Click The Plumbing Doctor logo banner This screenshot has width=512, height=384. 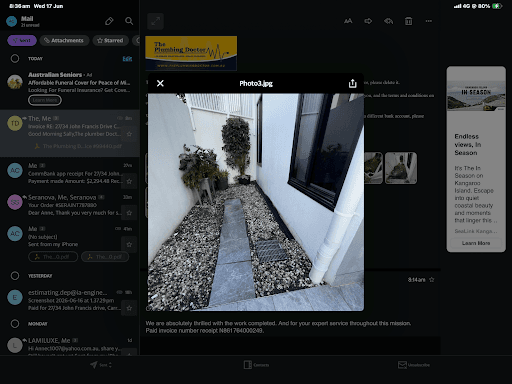click(191, 53)
